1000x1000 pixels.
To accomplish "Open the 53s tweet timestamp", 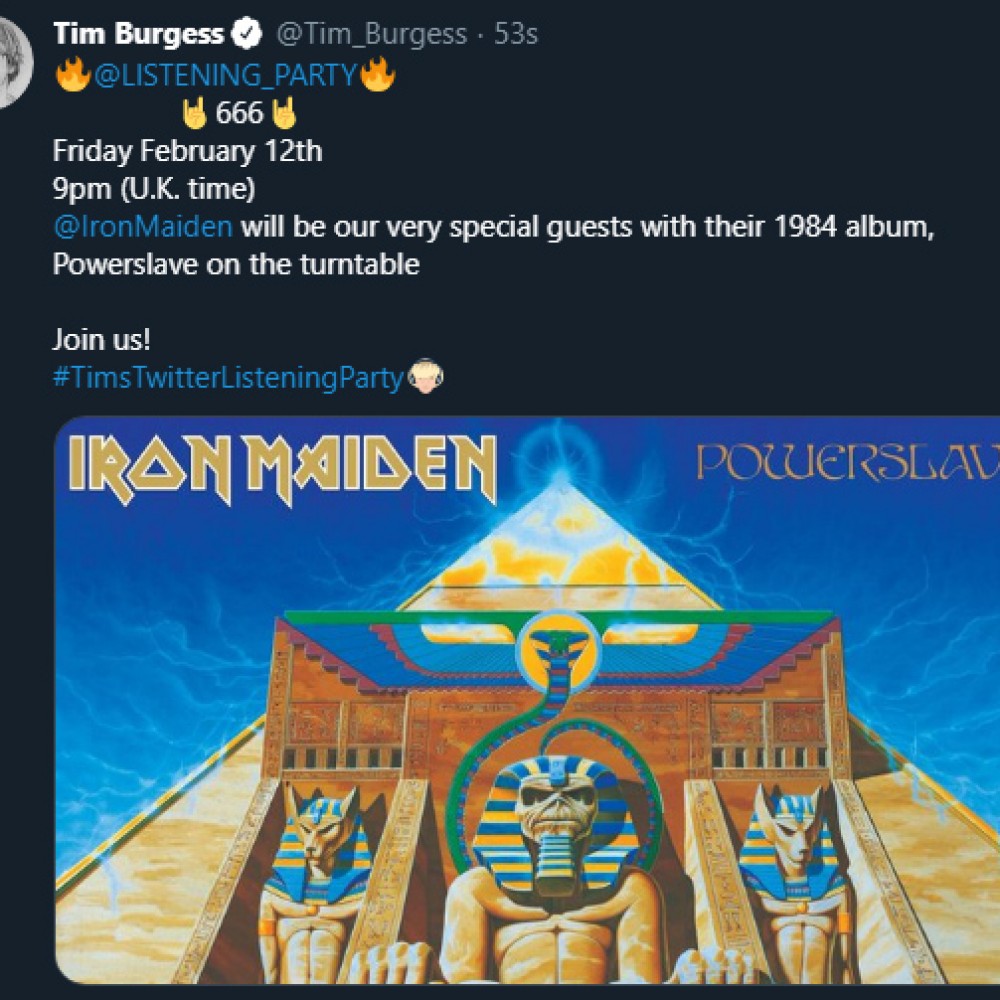I will coord(516,34).
